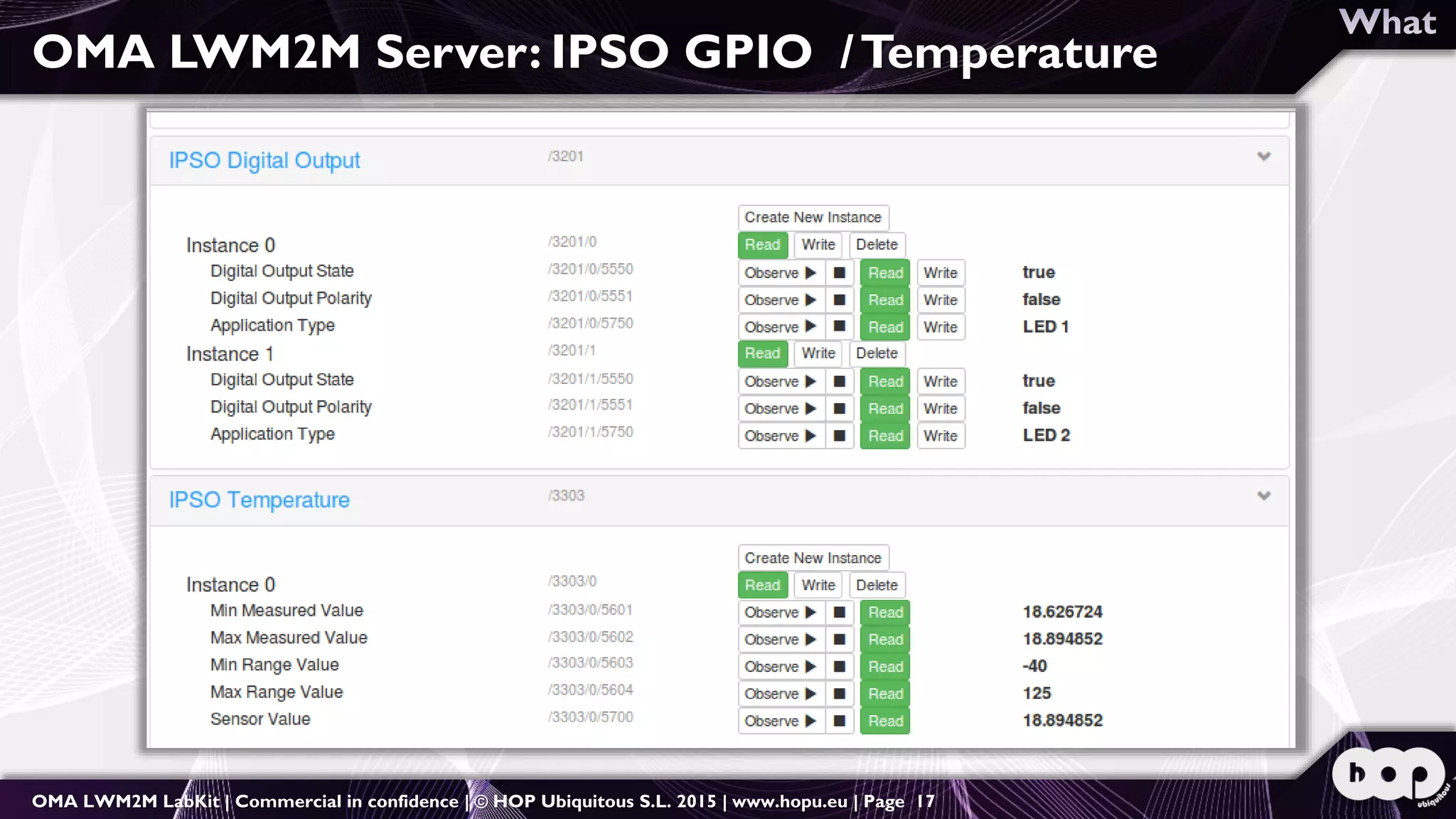Observe the Min Range Value resource

[781, 666]
